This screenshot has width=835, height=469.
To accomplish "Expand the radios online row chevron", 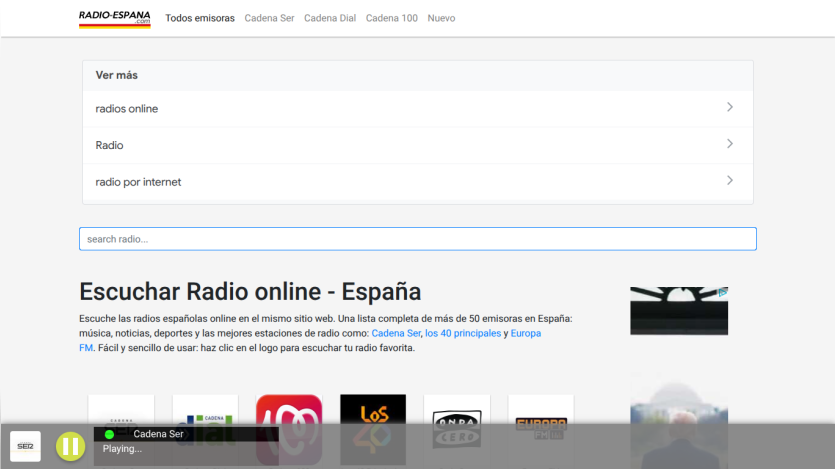I will 730,108.
